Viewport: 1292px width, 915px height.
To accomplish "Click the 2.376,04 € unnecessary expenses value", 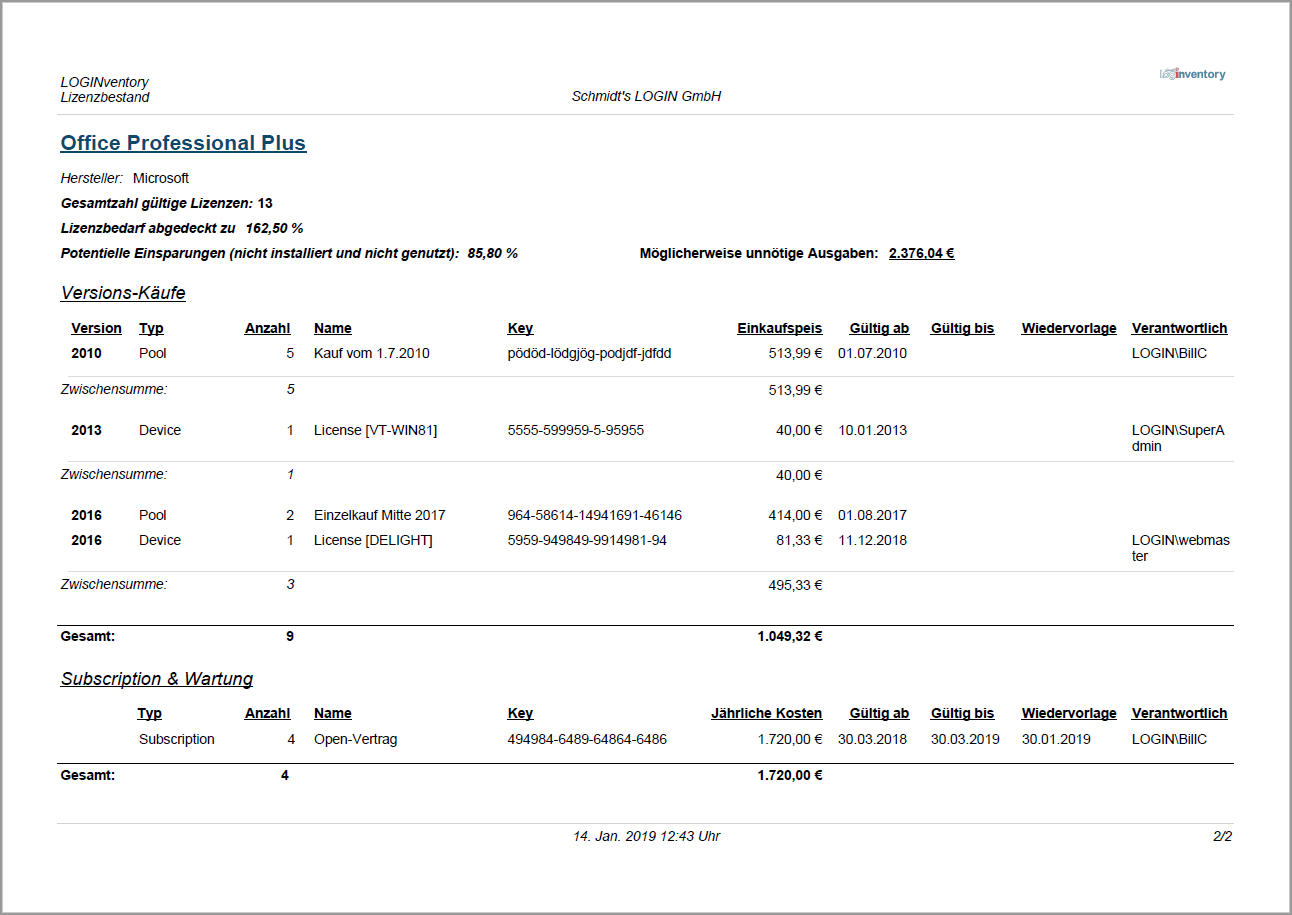I will [x=921, y=253].
